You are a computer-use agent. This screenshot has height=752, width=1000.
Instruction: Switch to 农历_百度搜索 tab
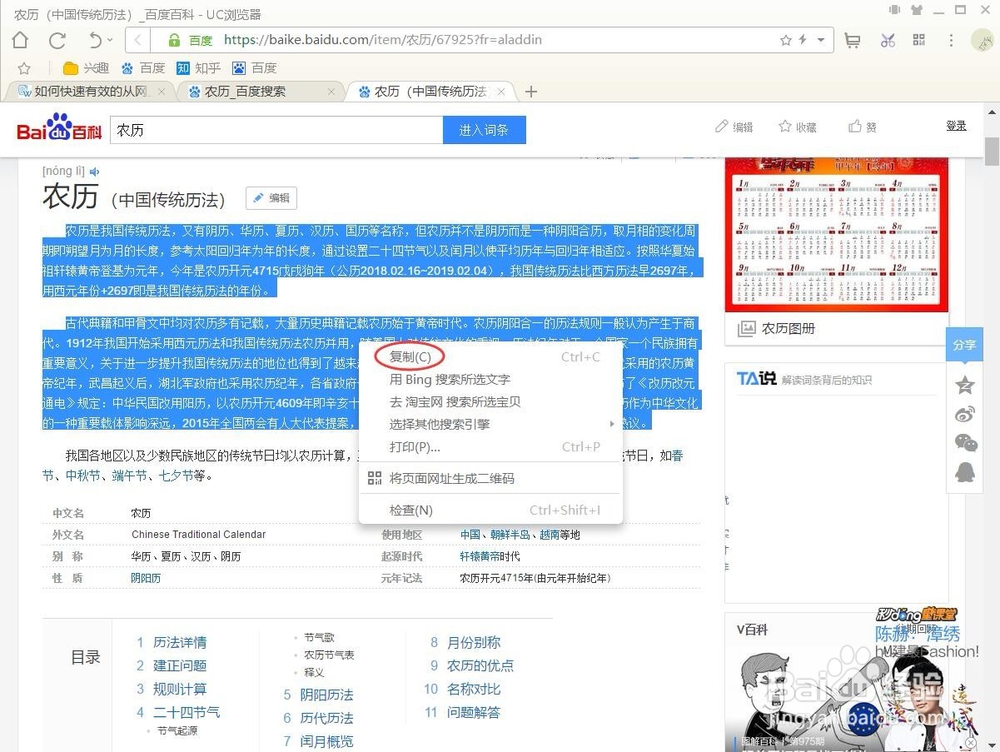(x=245, y=92)
